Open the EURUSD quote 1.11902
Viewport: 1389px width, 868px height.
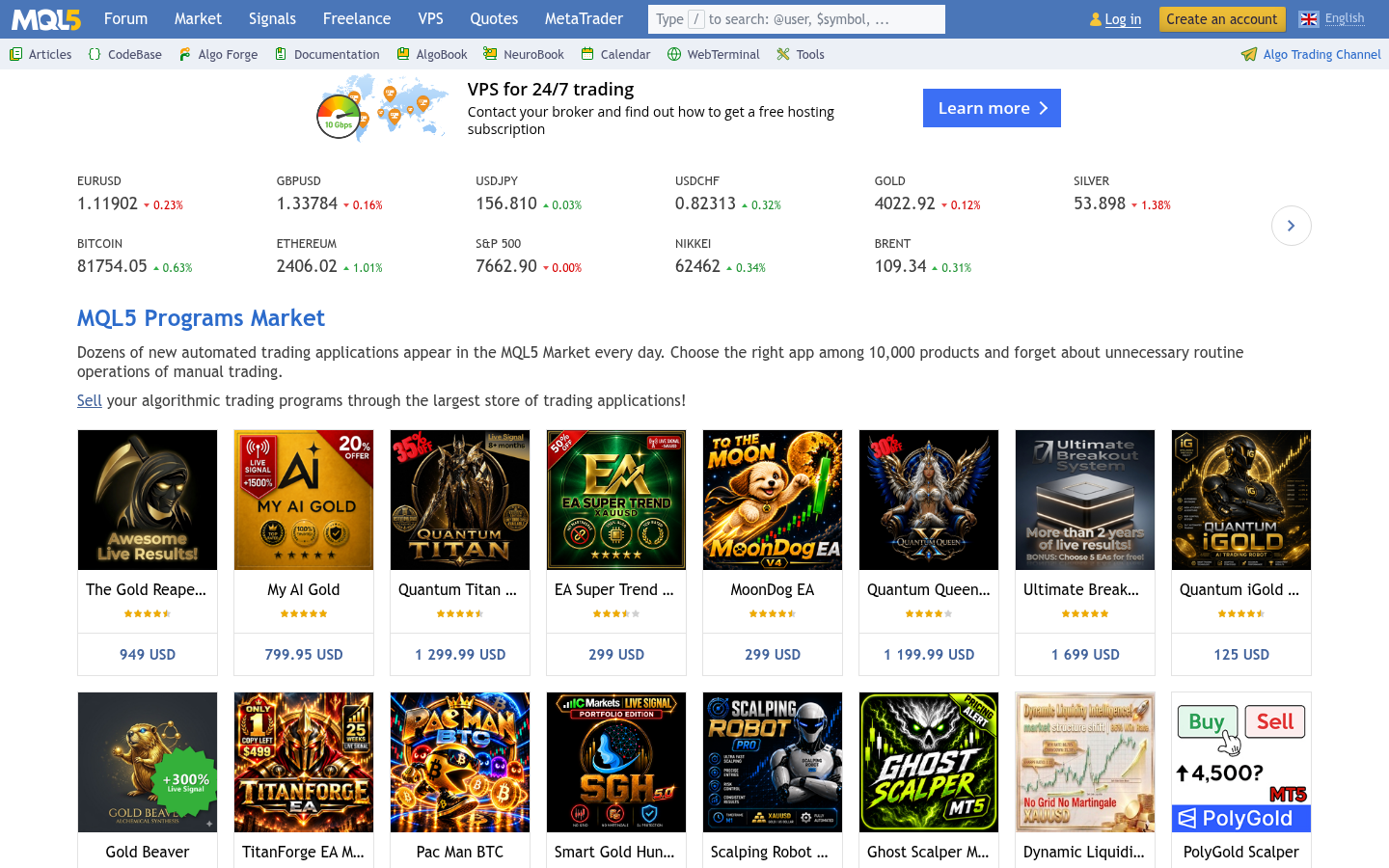[x=107, y=203]
